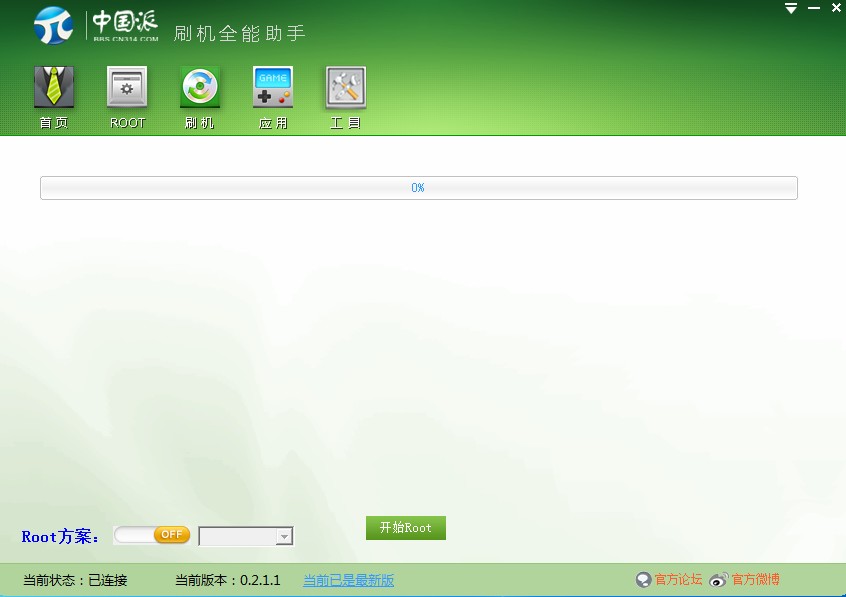Open the 刷机 flash disc icon
The width and height of the screenshot is (846, 597).
[x=200, y=87]
